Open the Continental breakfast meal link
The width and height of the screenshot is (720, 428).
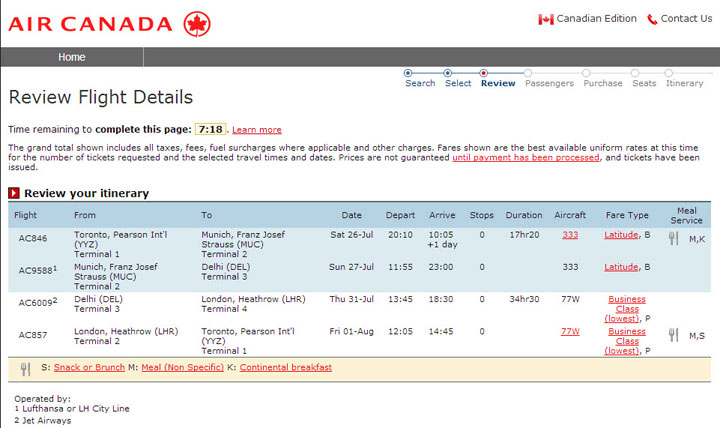286,367
